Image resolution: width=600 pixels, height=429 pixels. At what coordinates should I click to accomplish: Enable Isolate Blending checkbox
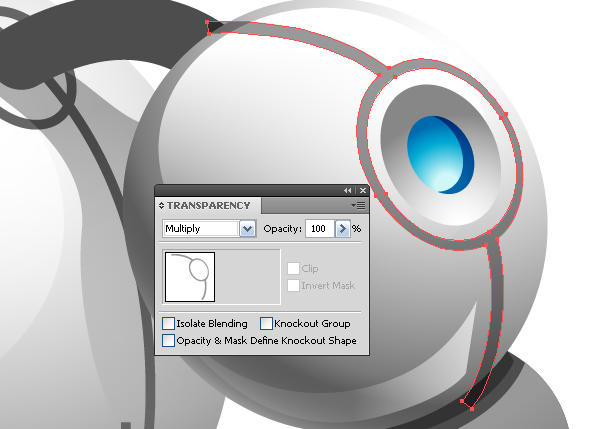[168, 323]
